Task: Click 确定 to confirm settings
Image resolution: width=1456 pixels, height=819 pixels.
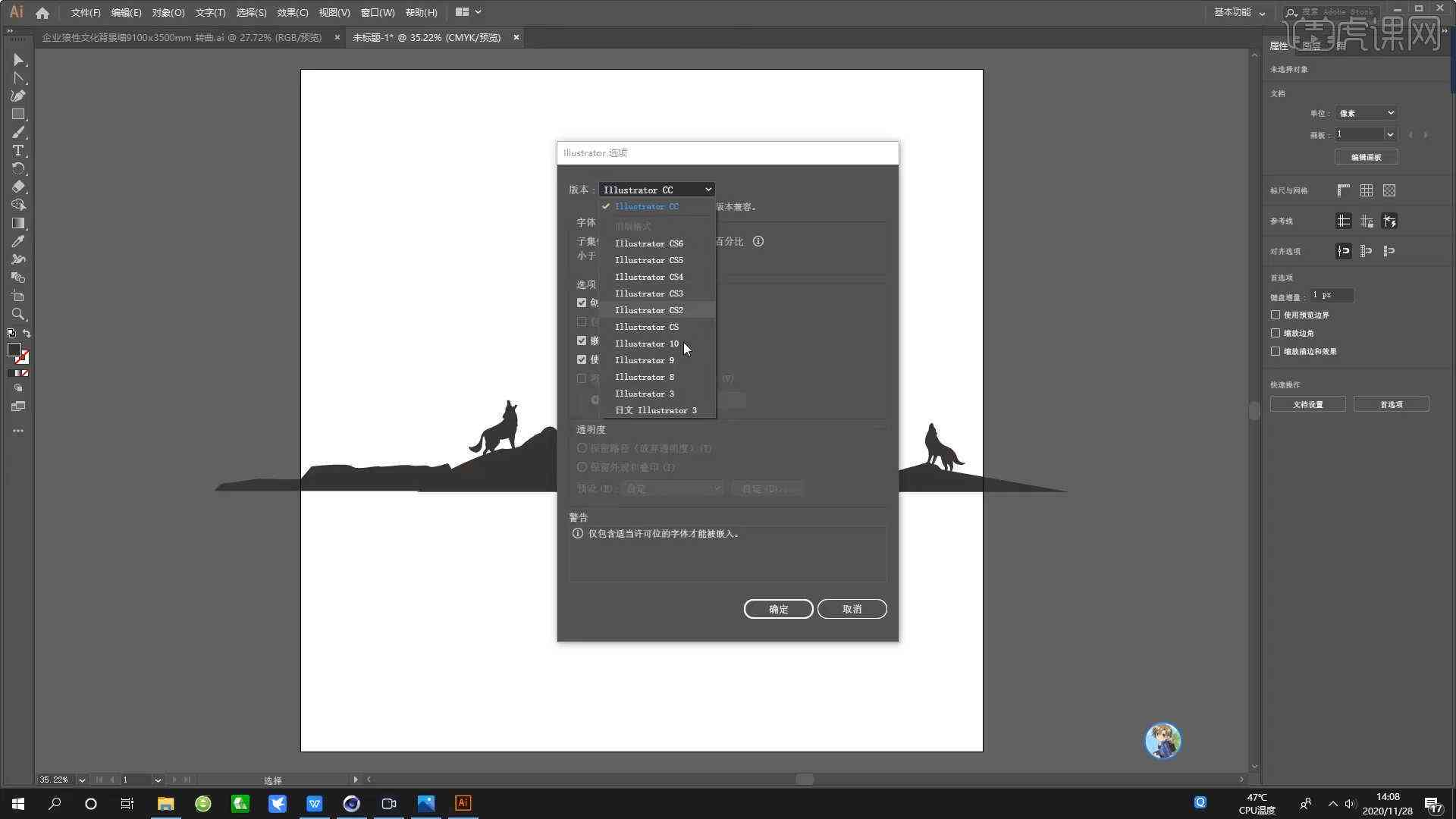Action: pyautogui.click(x=779, y=608)
